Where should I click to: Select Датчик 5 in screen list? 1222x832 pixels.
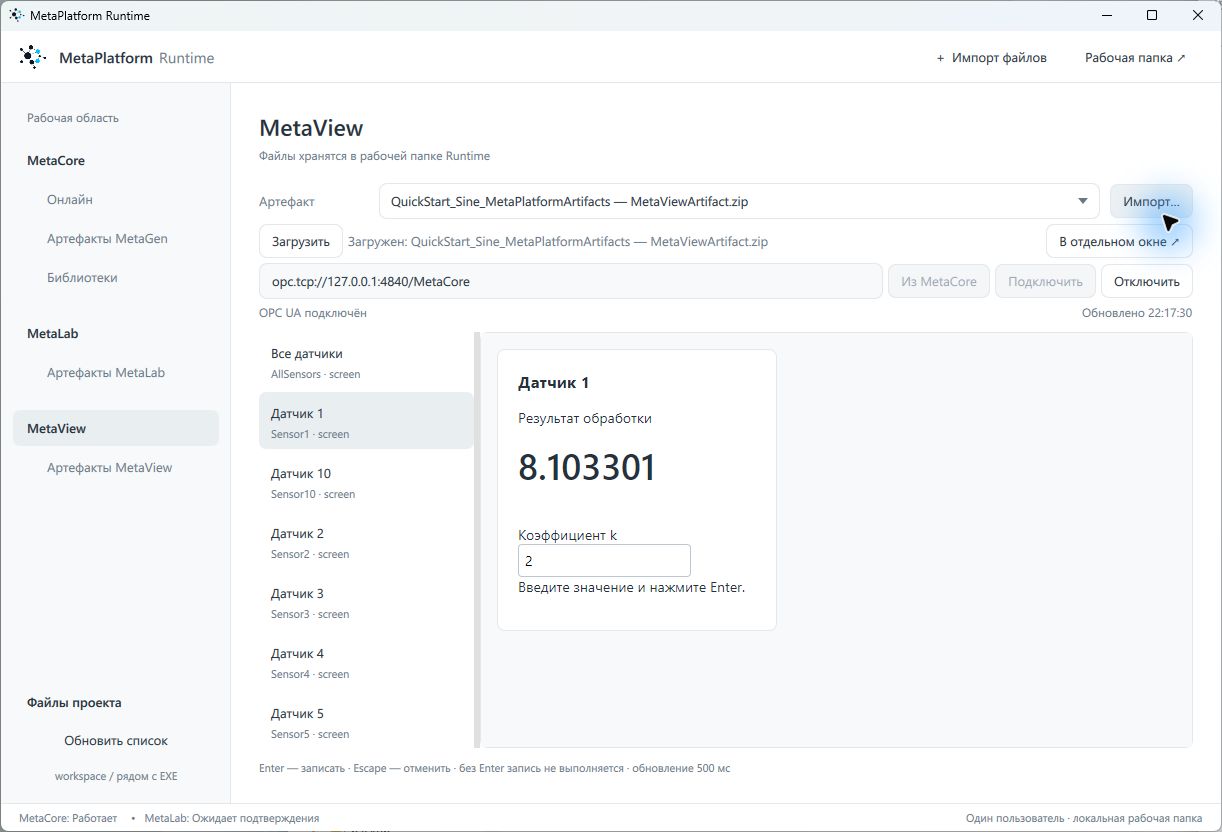pos(366,723)
